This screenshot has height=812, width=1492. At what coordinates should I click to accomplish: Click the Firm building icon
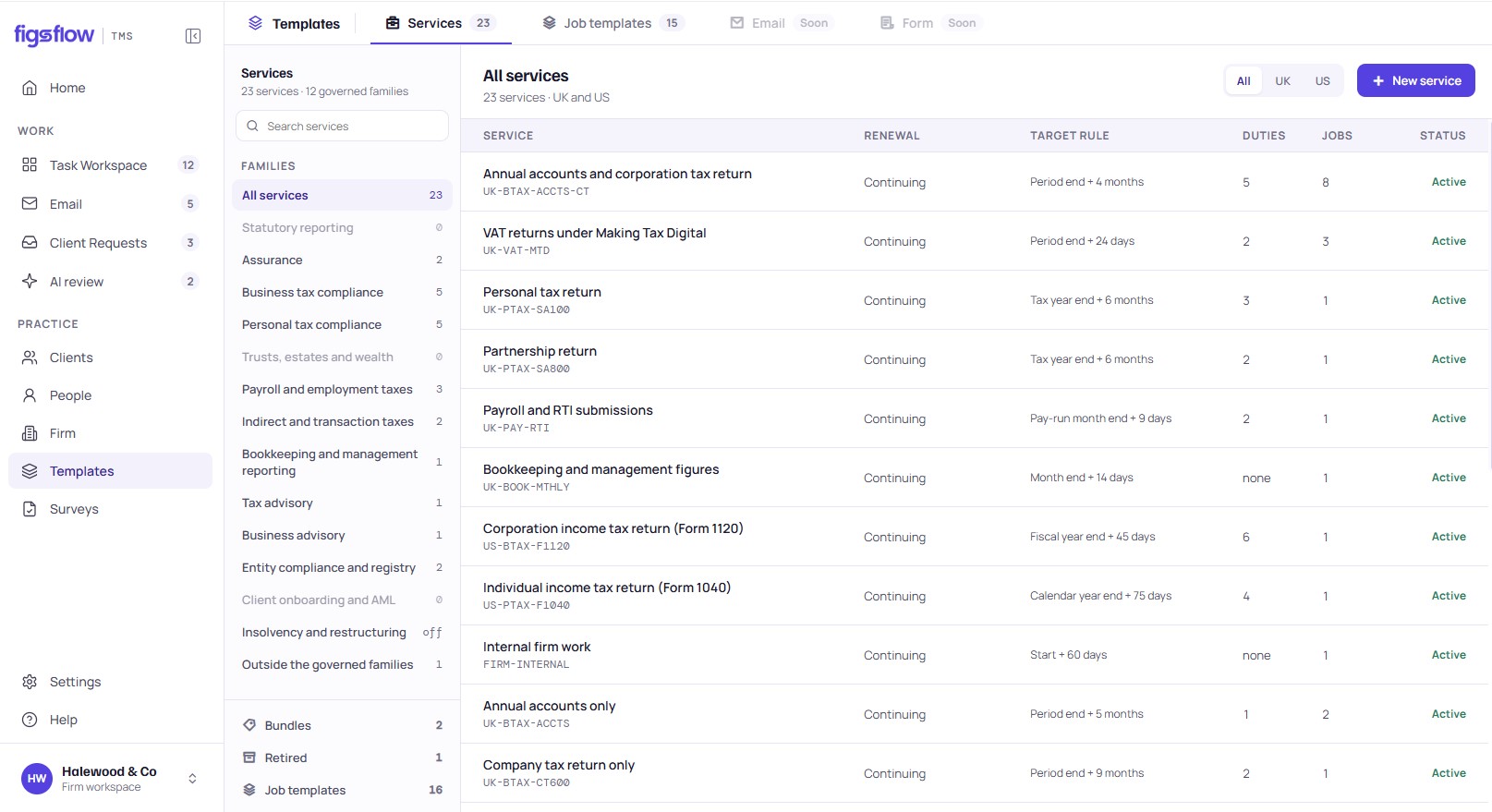pyautogui.click(x=30, y=433)
